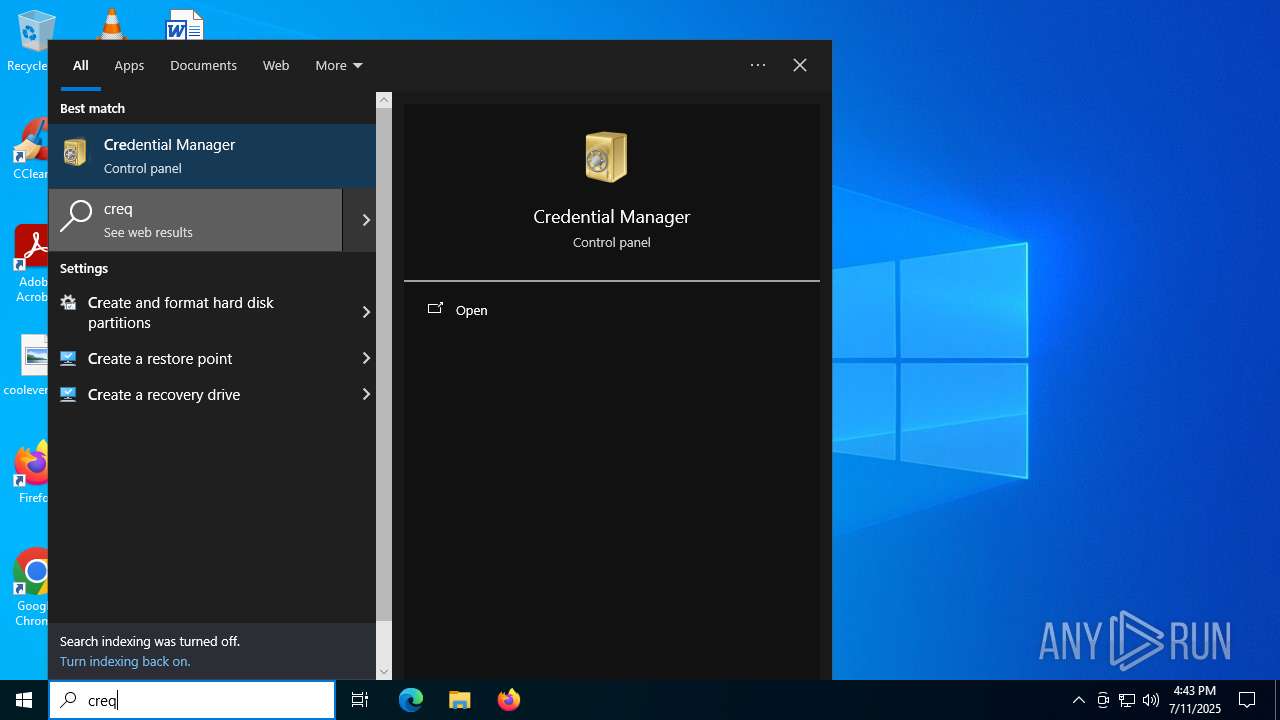Screen dimensions: 1280x720
Task: Launch Microsoft Edge from the taskbar
Action: pos(411,700)
